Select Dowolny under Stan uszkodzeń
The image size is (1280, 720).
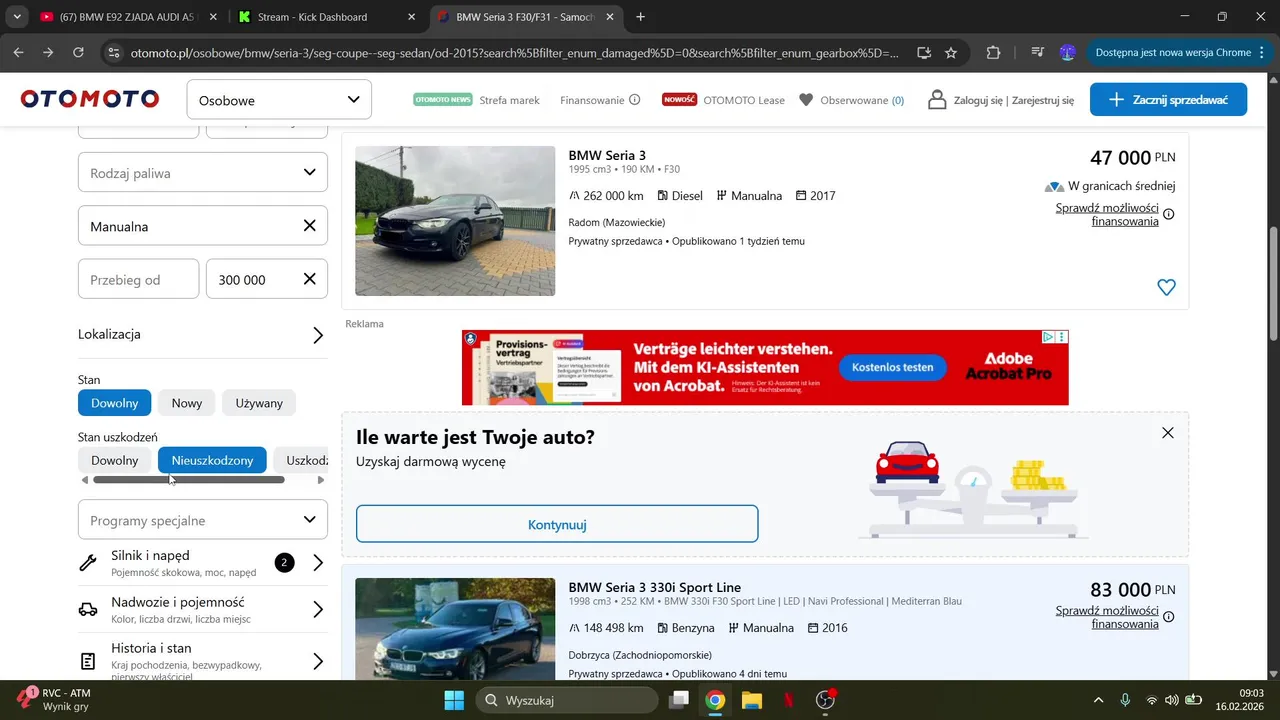[x=115, y=460]
